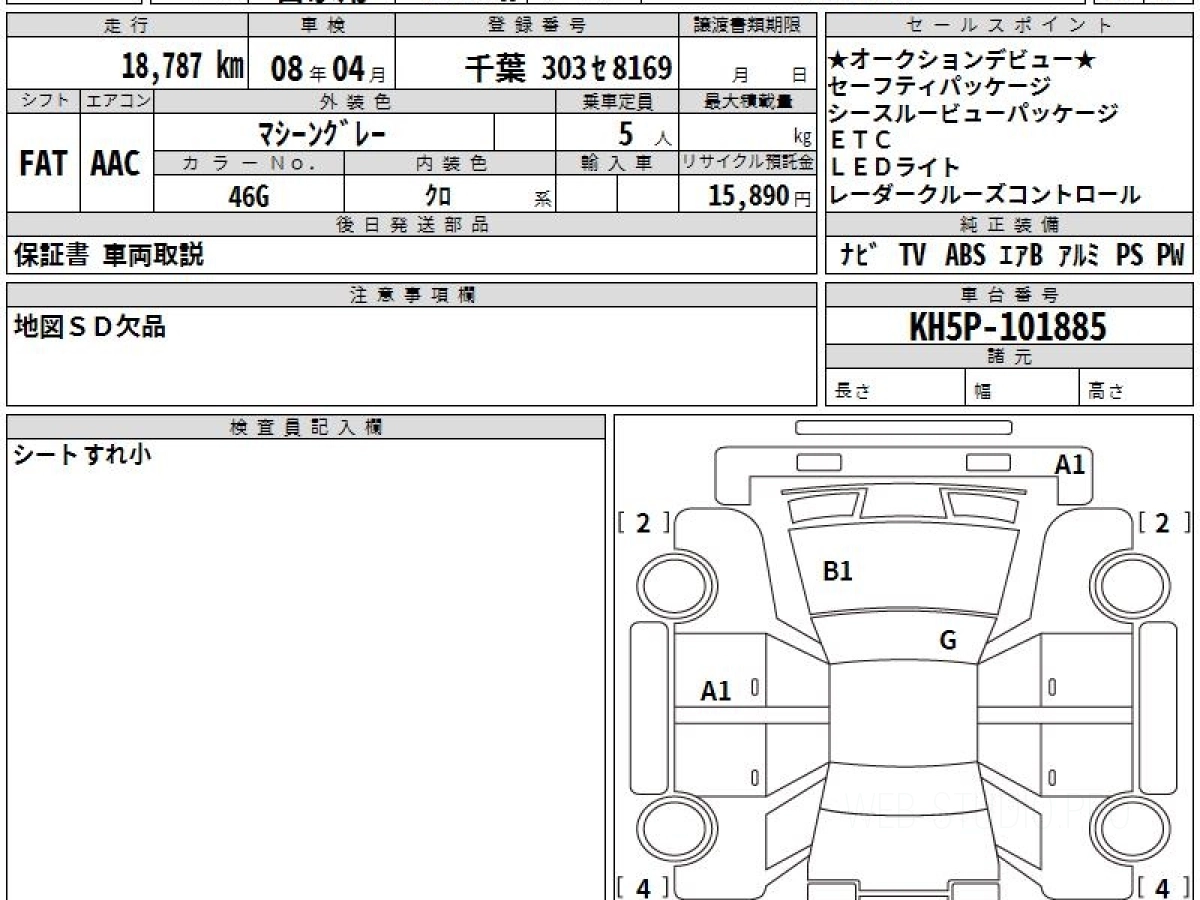1200x900 pixels.
Task: Click セーフティパッケージ sales point line
Action: pos(940,88)
